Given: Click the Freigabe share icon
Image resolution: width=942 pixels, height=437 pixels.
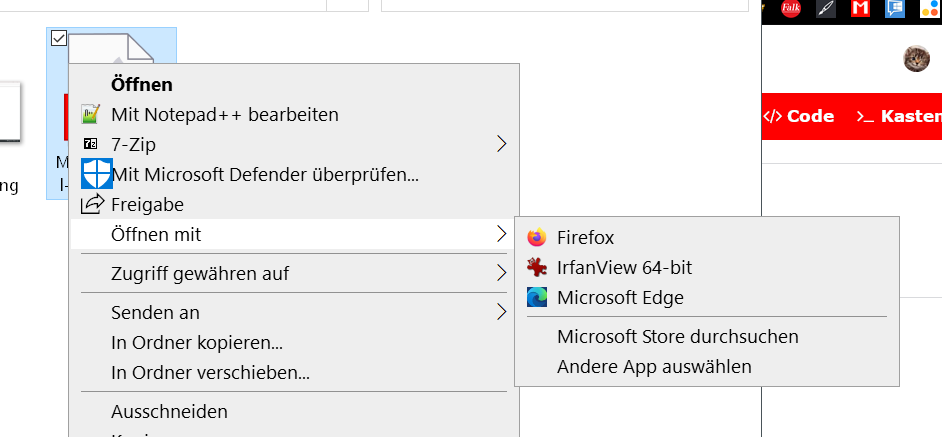Looking at the screenshot, I should (92, 205).
